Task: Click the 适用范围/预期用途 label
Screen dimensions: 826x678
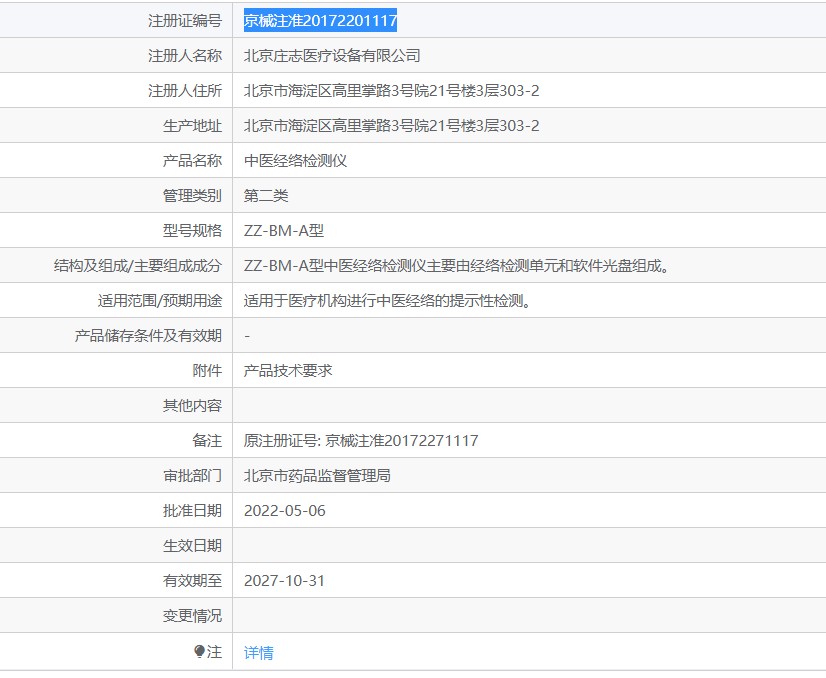Action: point(160,301)
